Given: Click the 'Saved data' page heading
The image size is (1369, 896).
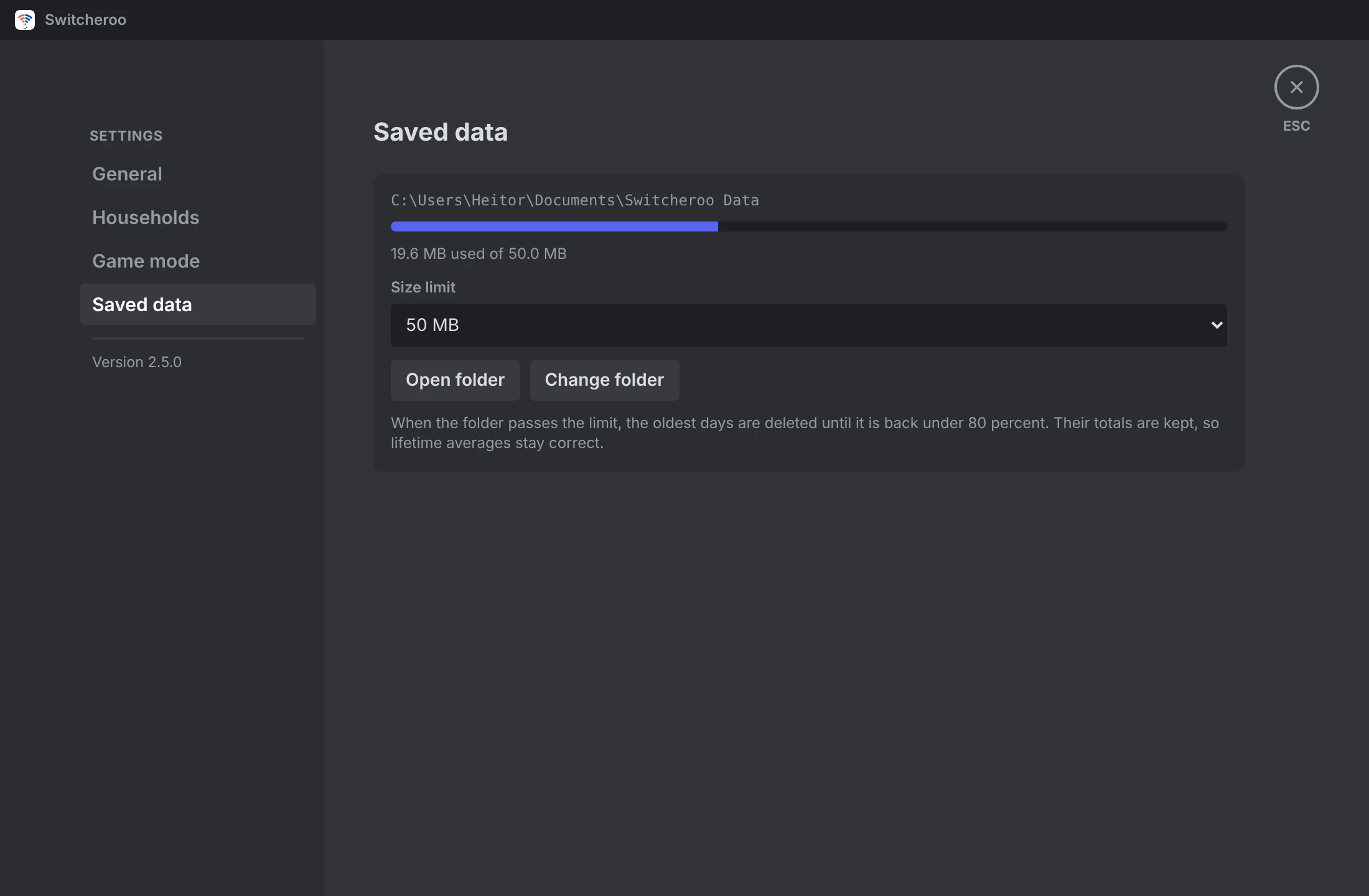Looking at the screenshot, I should 441,132.
